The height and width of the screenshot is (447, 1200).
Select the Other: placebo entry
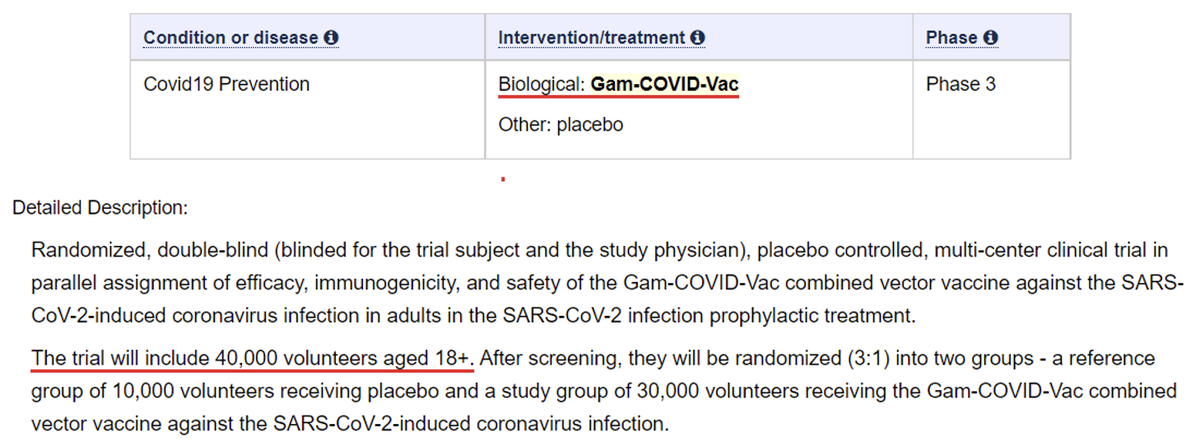[x=560, y=126]
